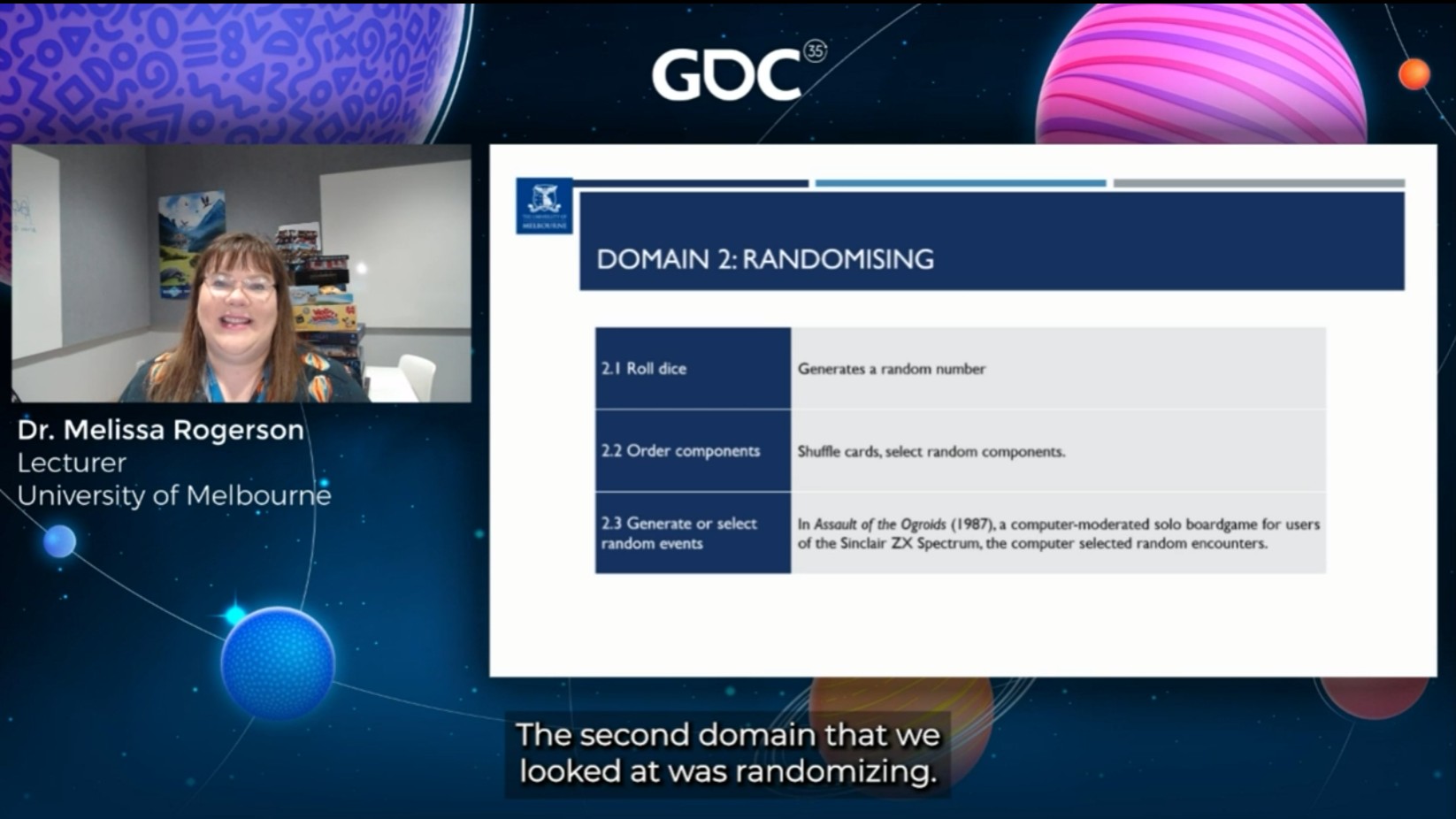Select the speaker webcam video feed

(241, 273)
